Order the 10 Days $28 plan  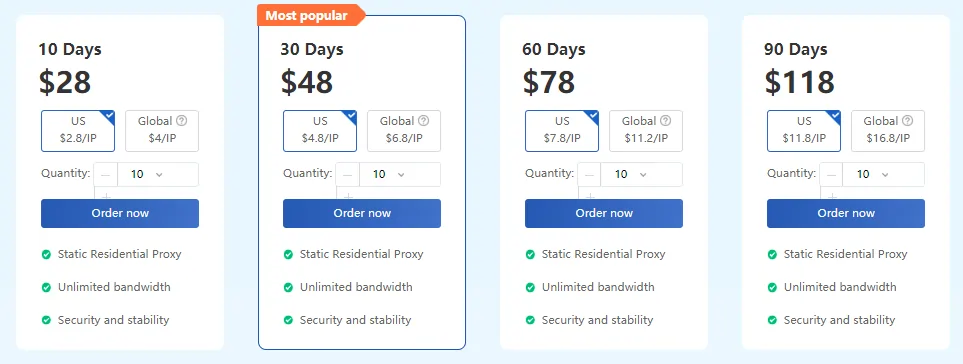coord(120,213)
